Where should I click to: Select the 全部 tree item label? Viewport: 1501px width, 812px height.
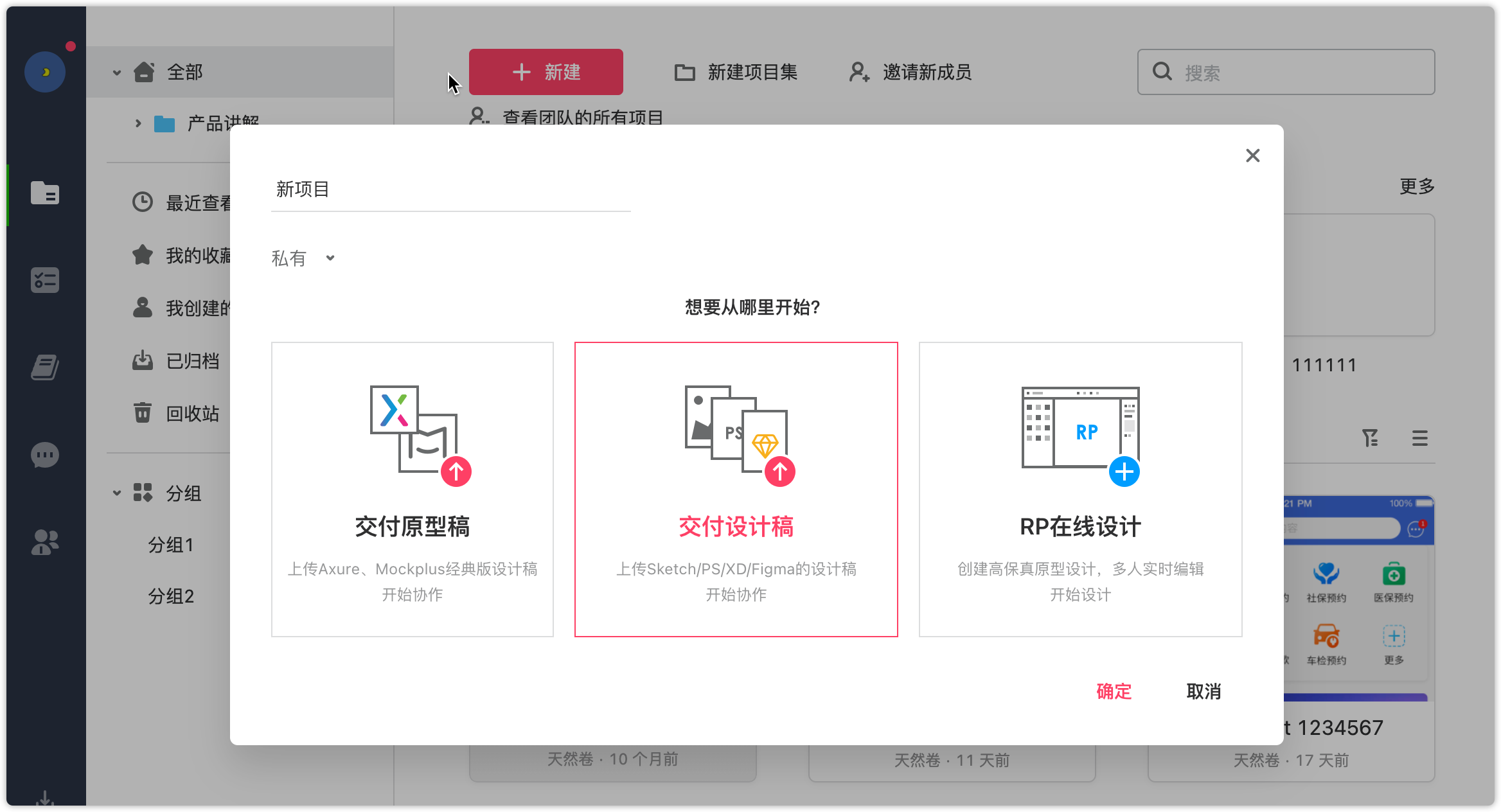[185, 72]
